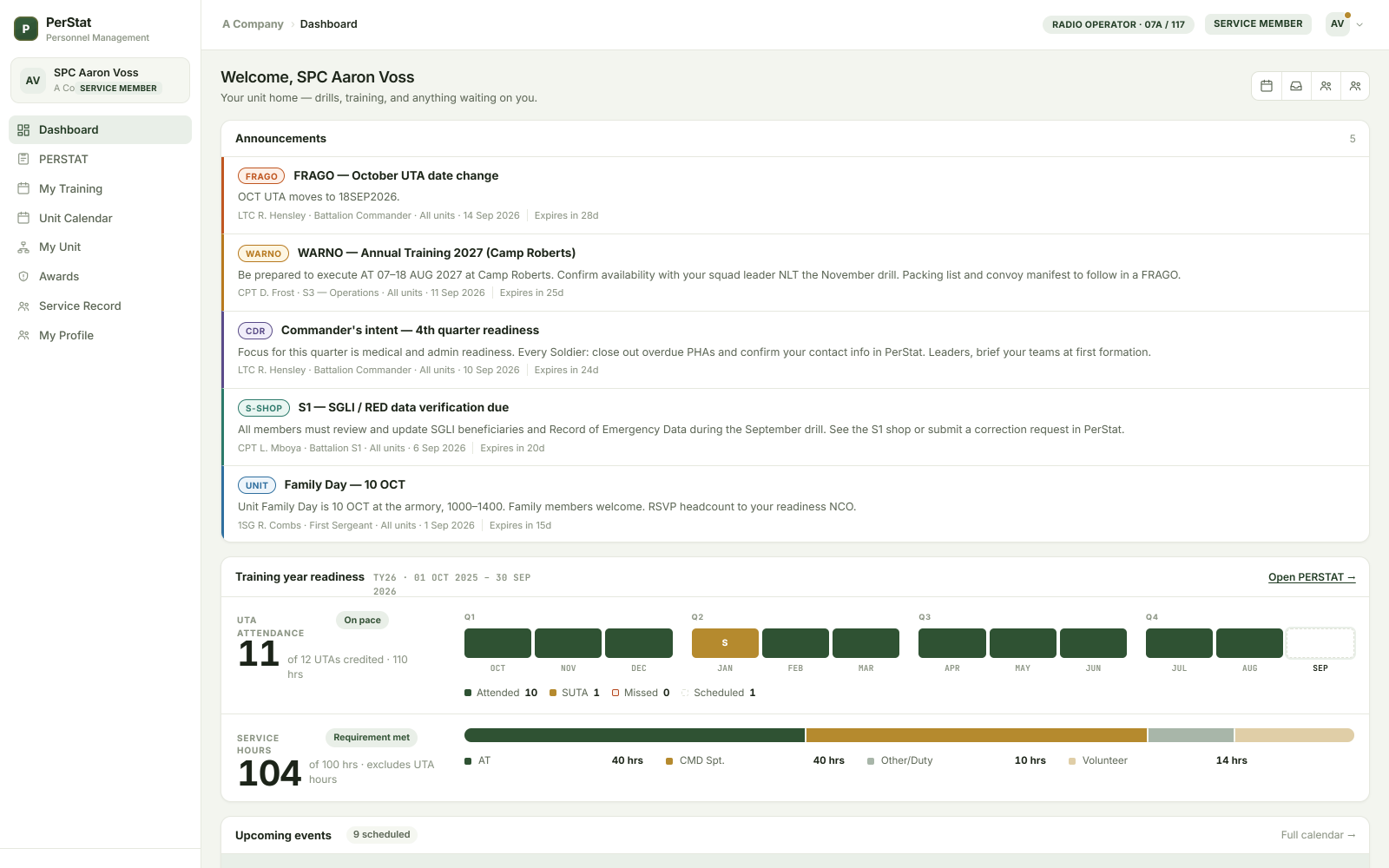
Task: Click the empty SEP scheduled block
Action: click(1320, 643)
